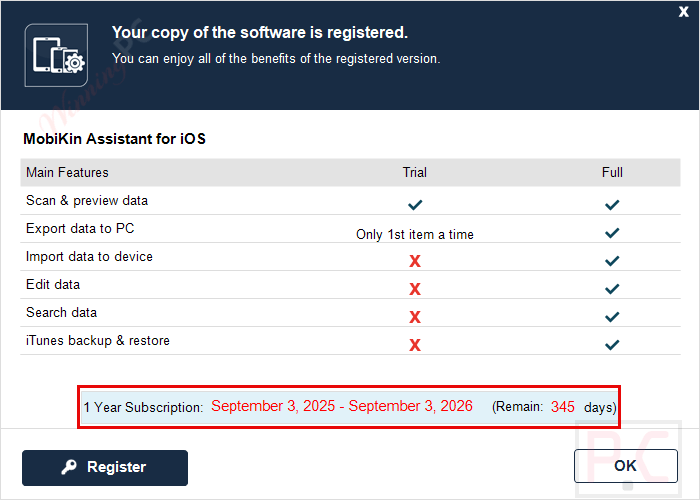Click the subscription dates 'September 3, 2025 - September 3, 2026'
This screenshot has height=500, width=700.
click(x=342, y=406)
